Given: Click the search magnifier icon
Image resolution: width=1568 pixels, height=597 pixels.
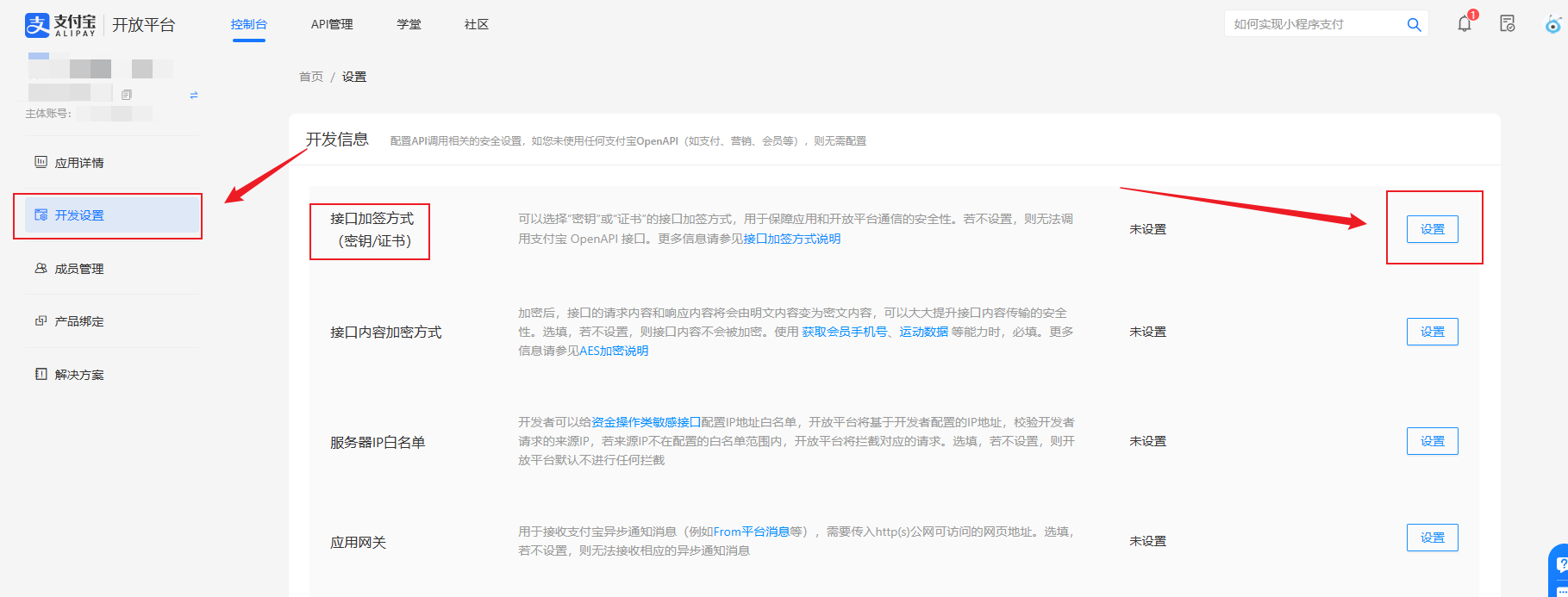Looking at the screenshot, I should (1414, 24).
